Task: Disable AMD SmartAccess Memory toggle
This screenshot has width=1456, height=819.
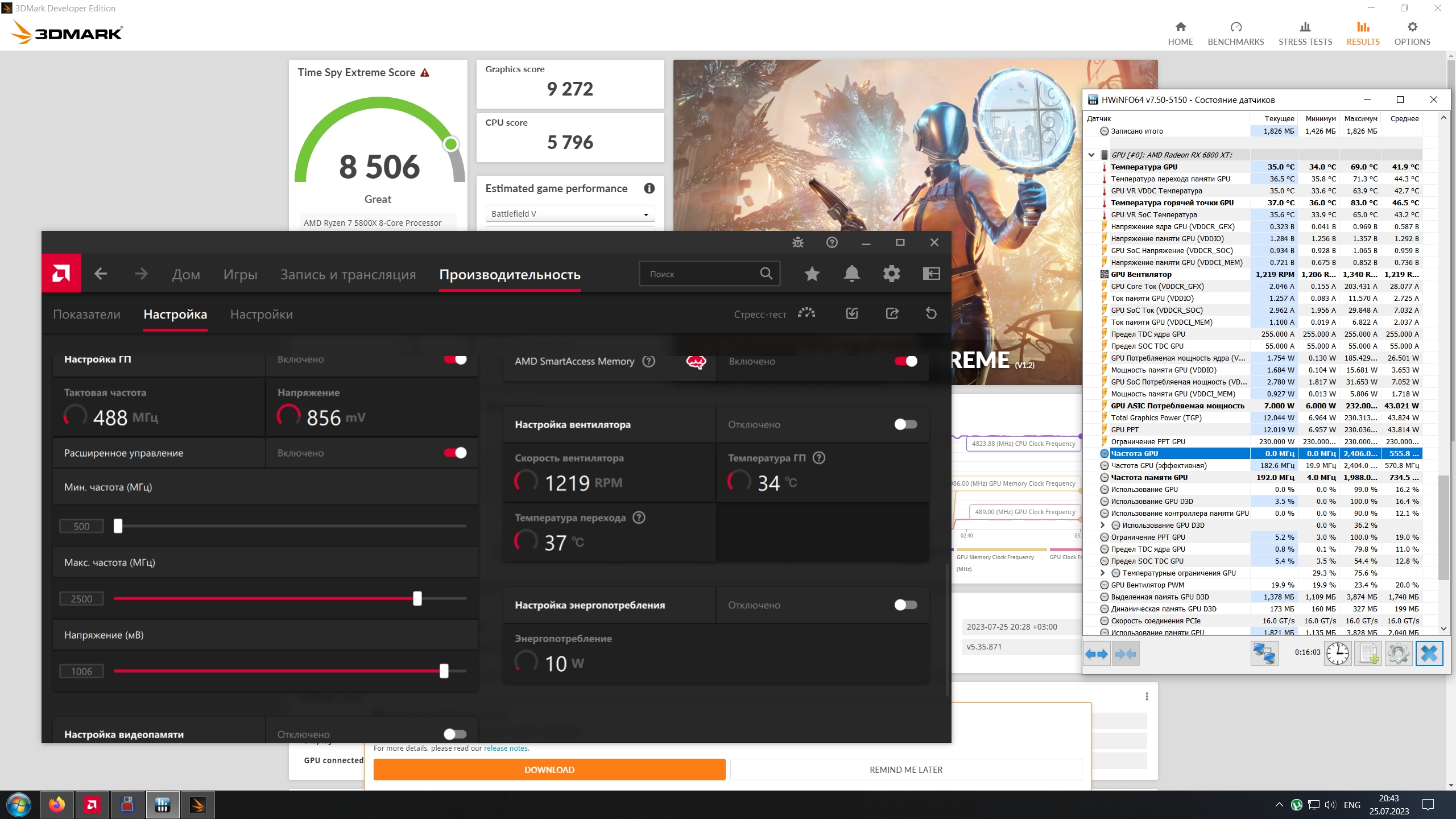Action: tap(905, 361)
